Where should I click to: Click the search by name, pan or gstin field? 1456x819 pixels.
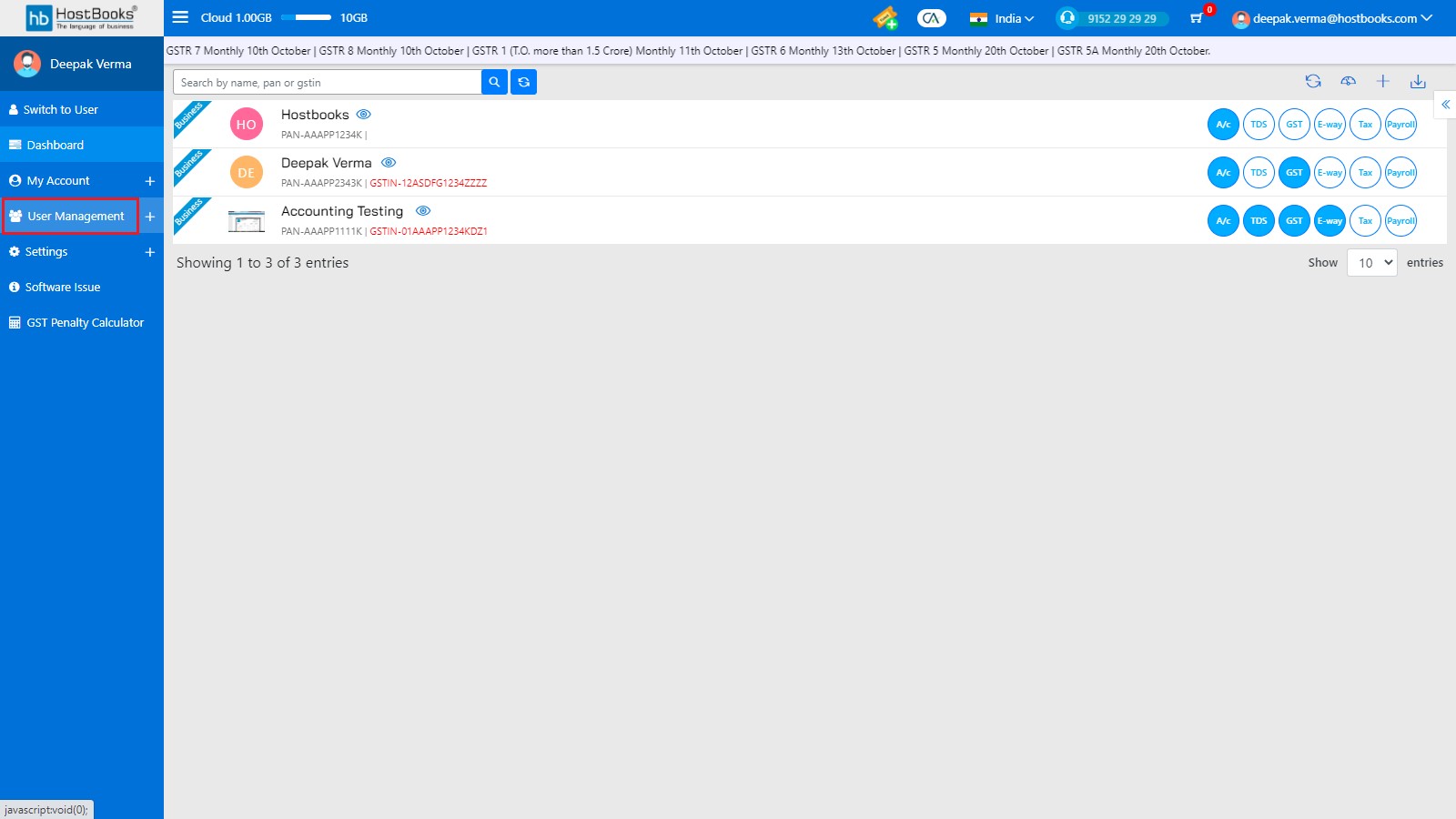(328, 82)
